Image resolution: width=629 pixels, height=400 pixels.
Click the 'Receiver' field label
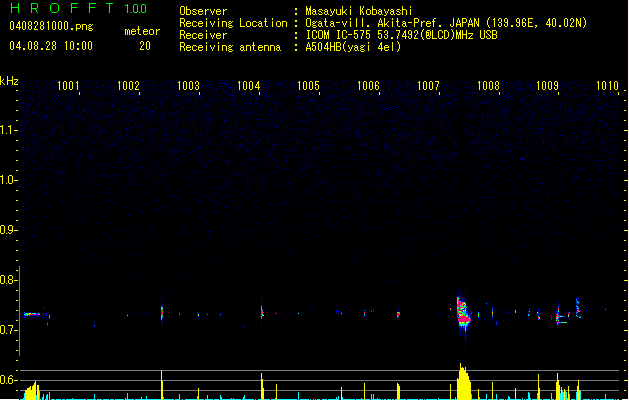click(x=203, y=35)
